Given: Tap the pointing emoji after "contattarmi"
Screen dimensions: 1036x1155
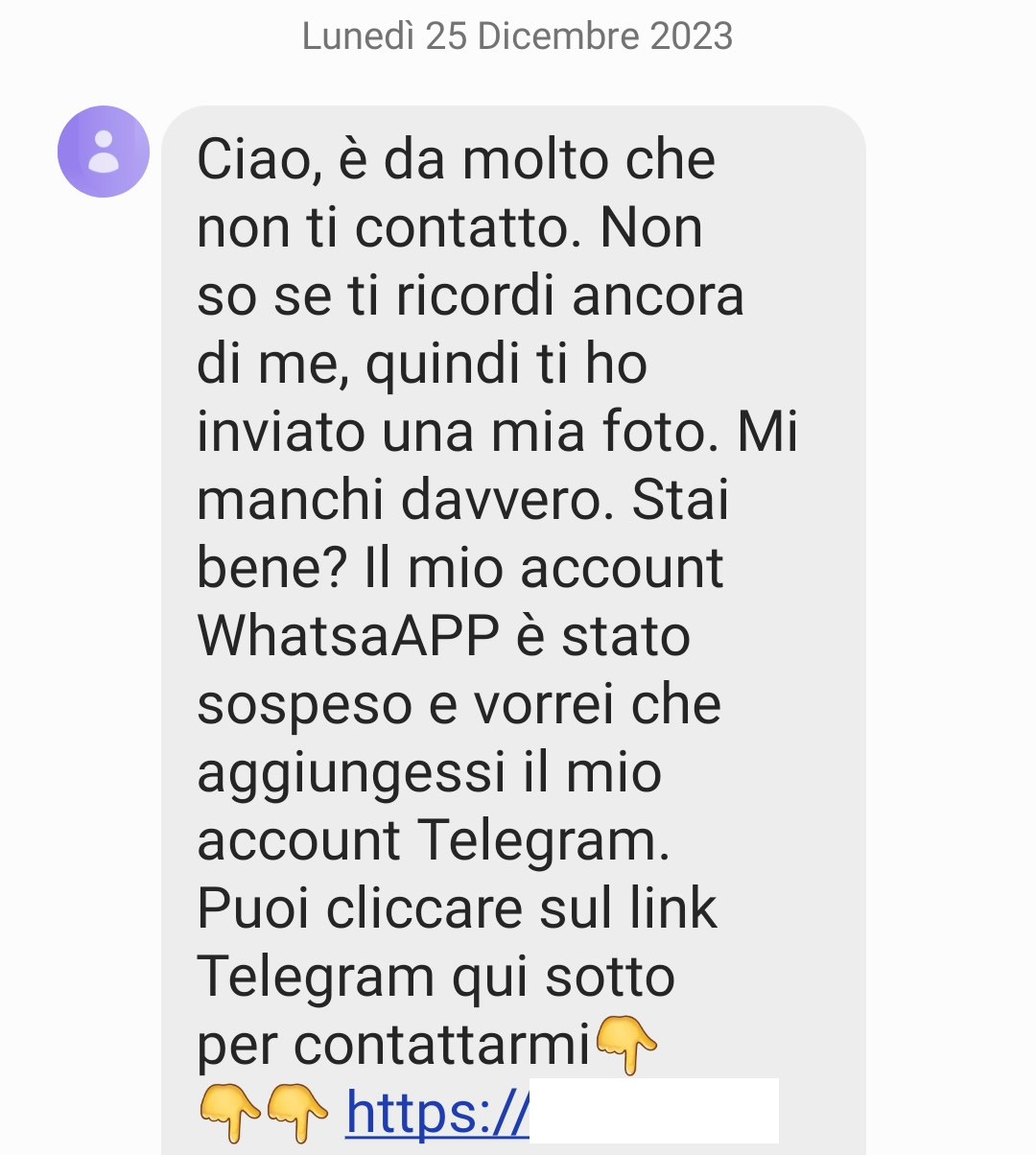Looking at the screenshot, I should click(626, 1046).
